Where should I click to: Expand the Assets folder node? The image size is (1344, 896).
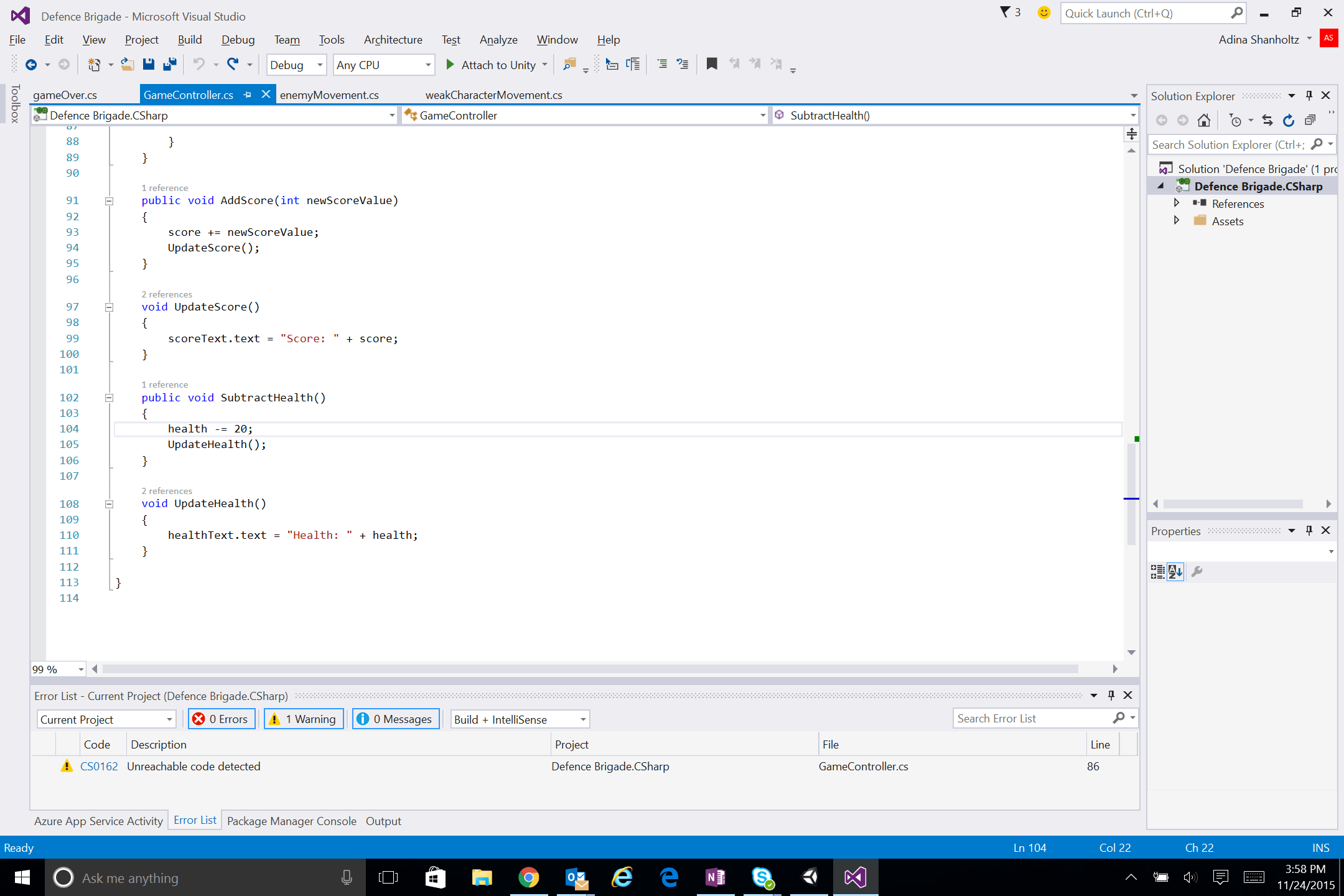[x=1176, y=220]
